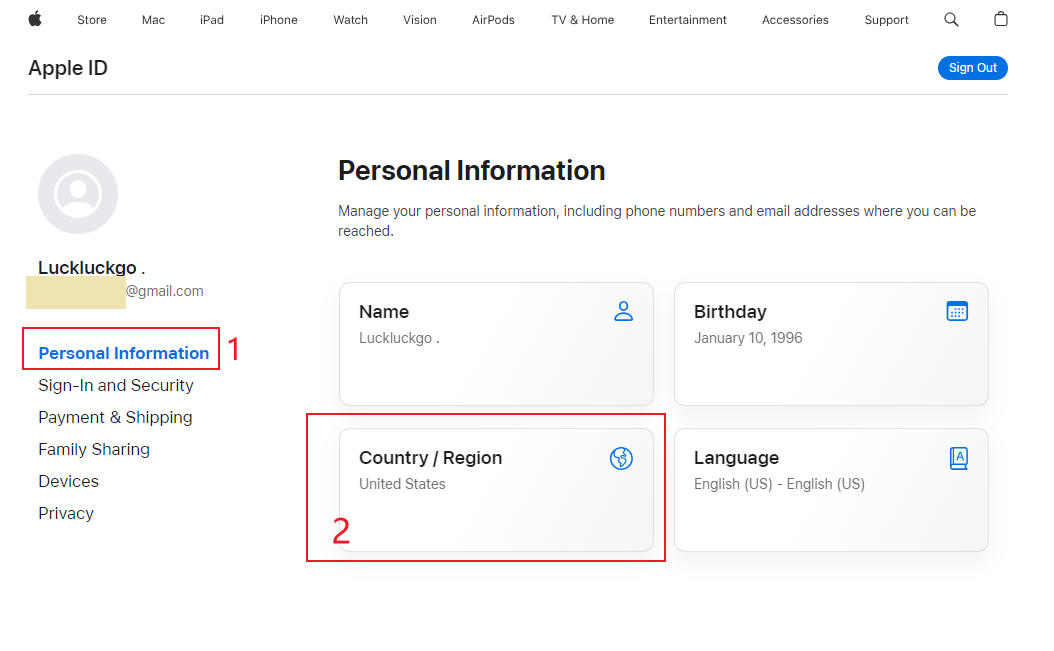1054x651 pixels.
Task: Open the Name card
Action: 496,344
